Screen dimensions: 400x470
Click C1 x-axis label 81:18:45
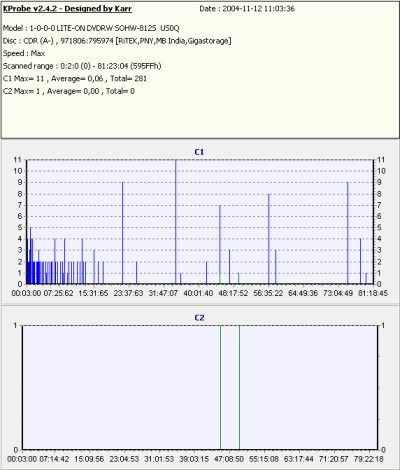click(x=373, y=293)
